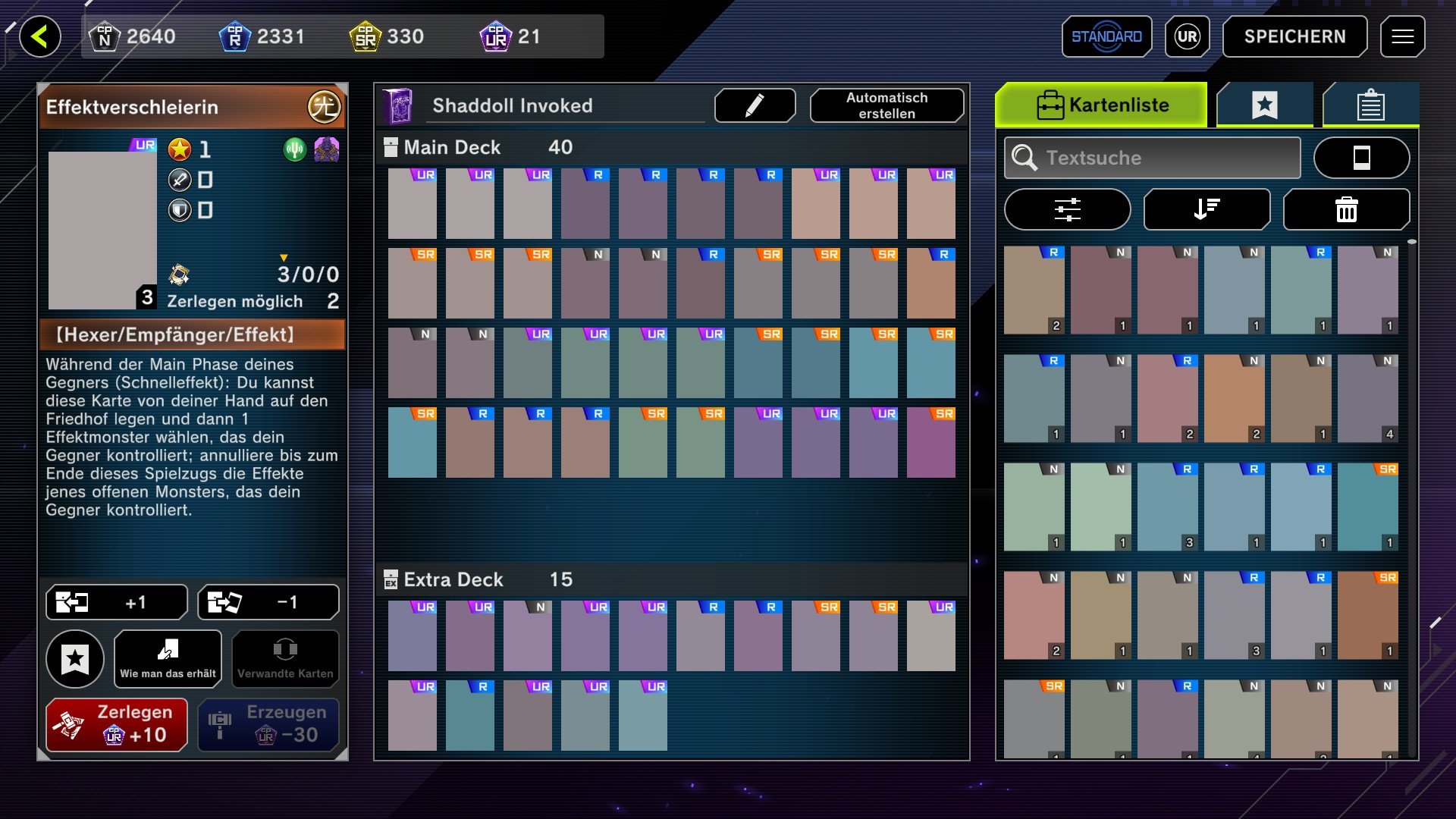Switch to the Kartenliste tab
This screenshot has width=1456, height=819.
[x=1101, y=105]
